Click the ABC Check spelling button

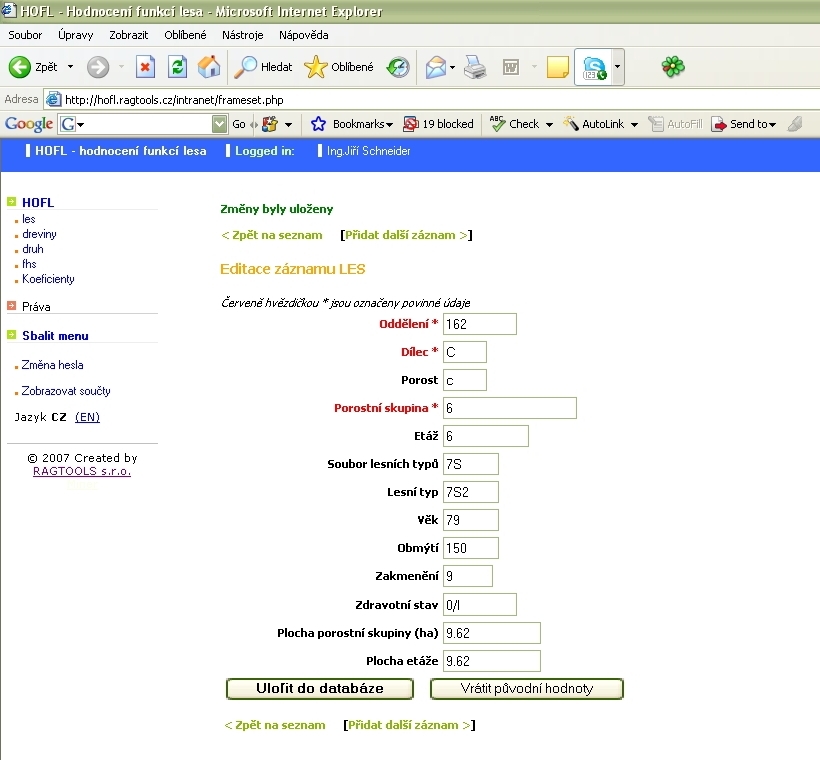[x=514, y=124]
